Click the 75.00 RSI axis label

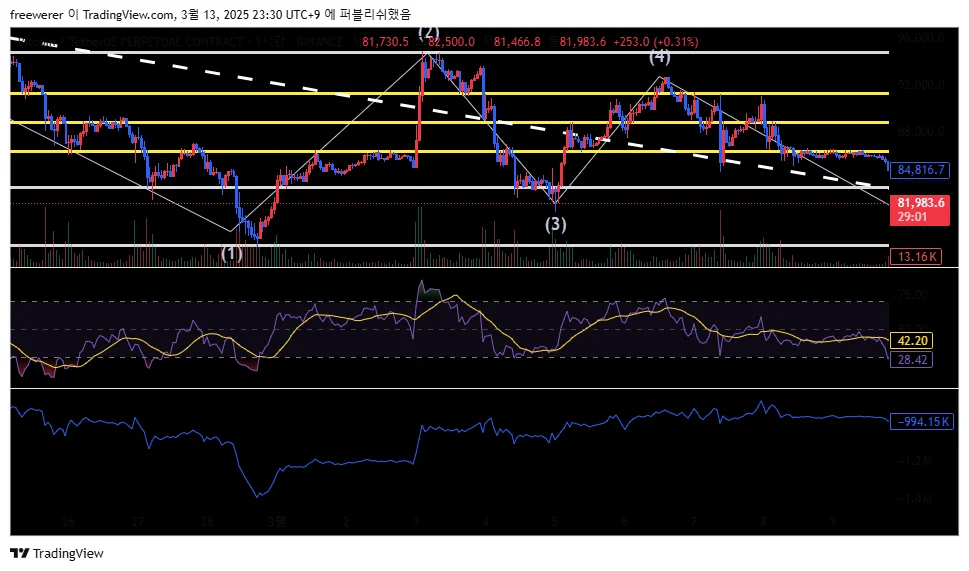tap(912, 295)
